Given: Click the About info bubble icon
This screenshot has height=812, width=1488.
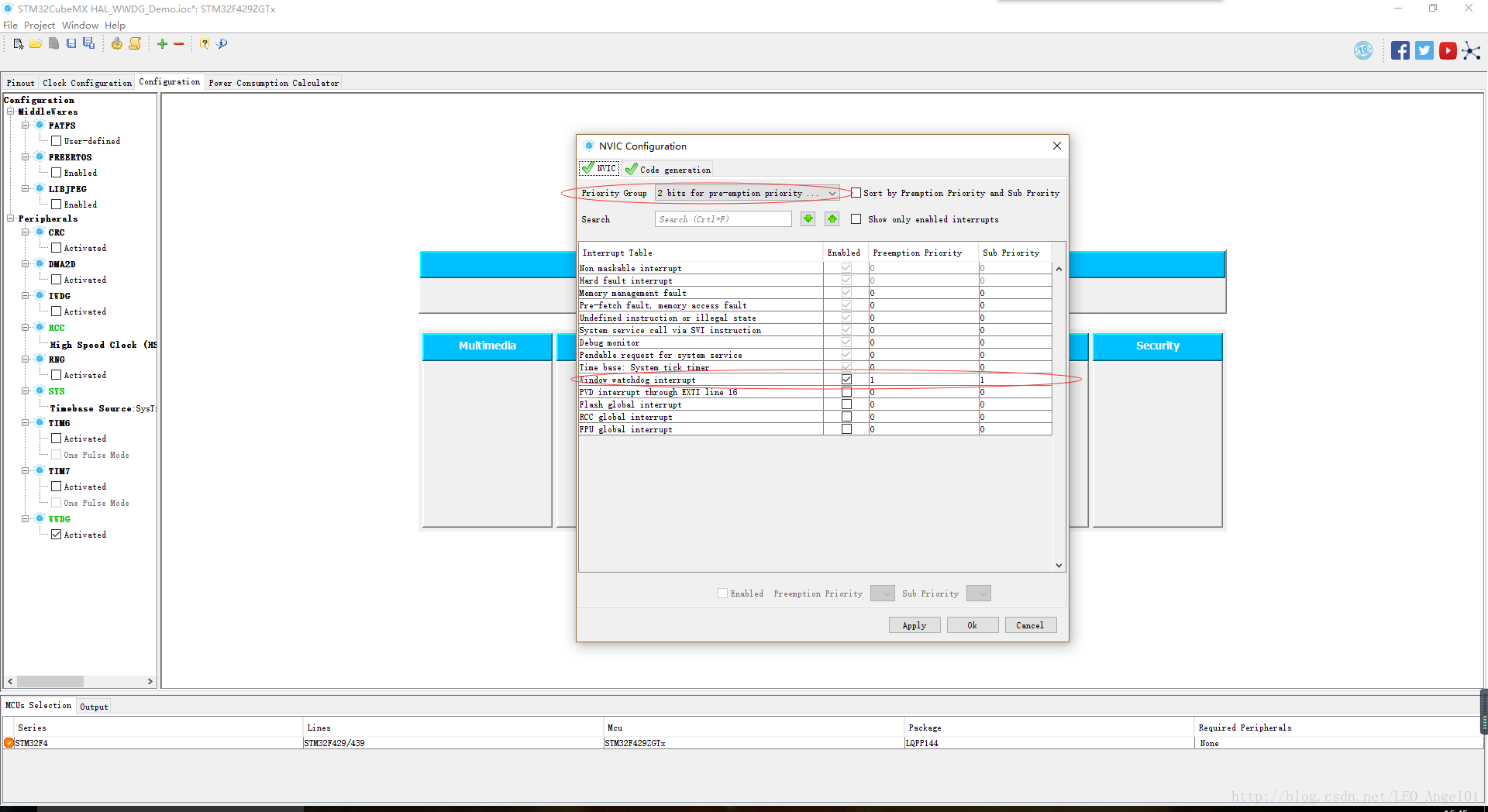Looking at the screenshot, I should 222,44.
